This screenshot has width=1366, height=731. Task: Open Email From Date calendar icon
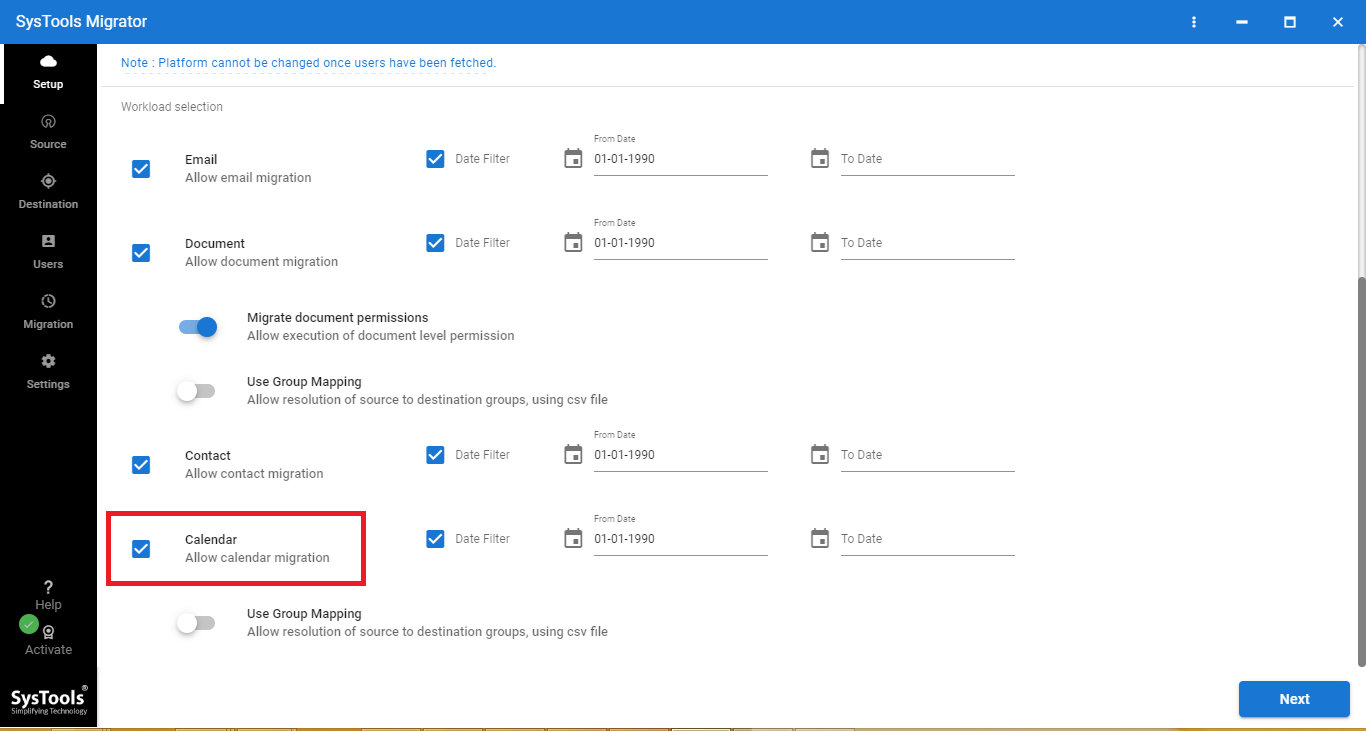573,158
